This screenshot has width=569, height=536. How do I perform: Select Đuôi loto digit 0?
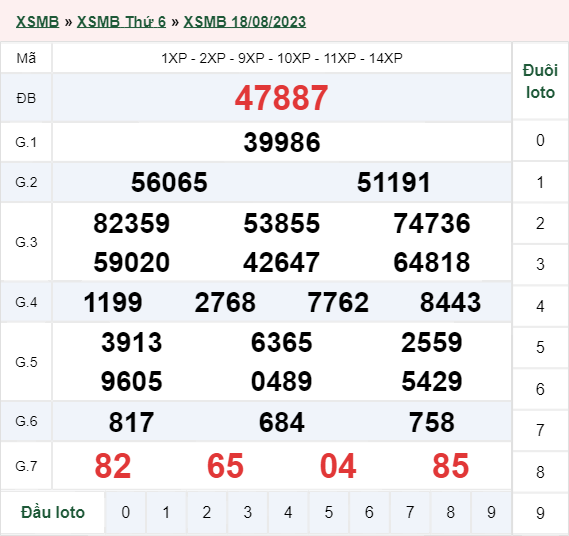(x=540, y=140)
